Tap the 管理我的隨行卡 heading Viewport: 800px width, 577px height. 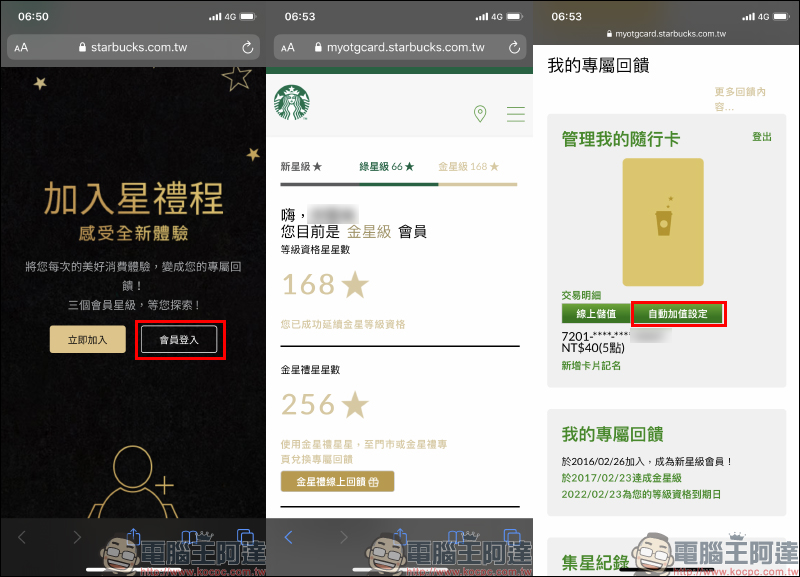point(620,139)
